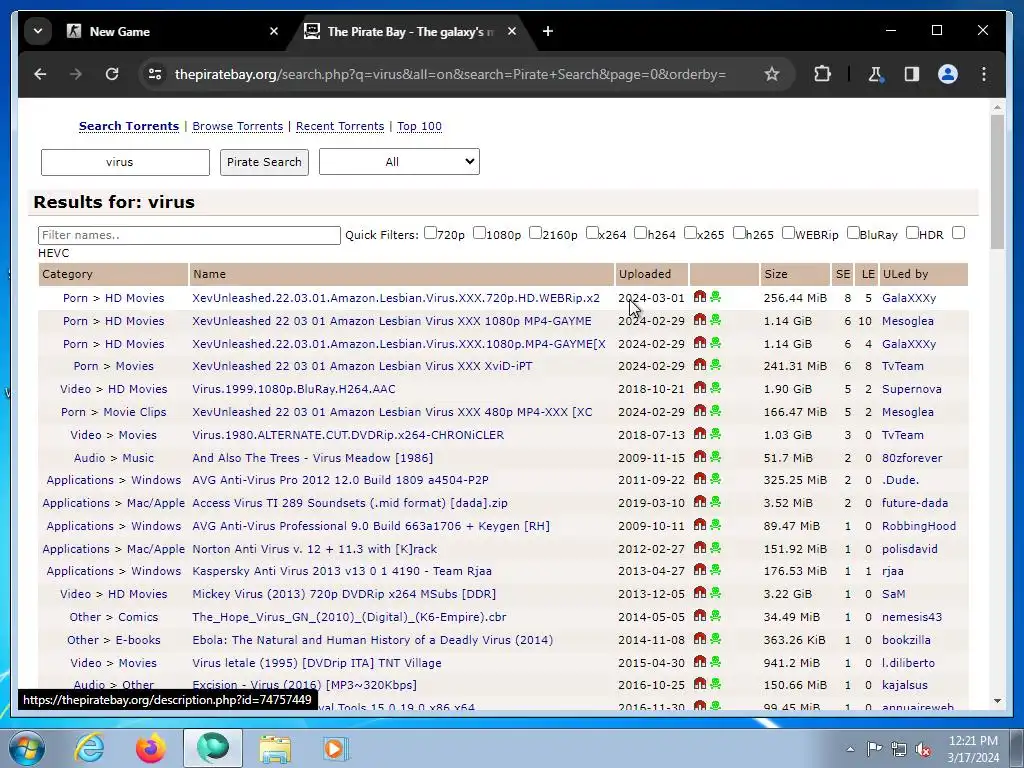Viewport: 1024px width, 768px height.
Task: Expand the tab search chevron
Action: pyautogui.click(x=38, y=31)
